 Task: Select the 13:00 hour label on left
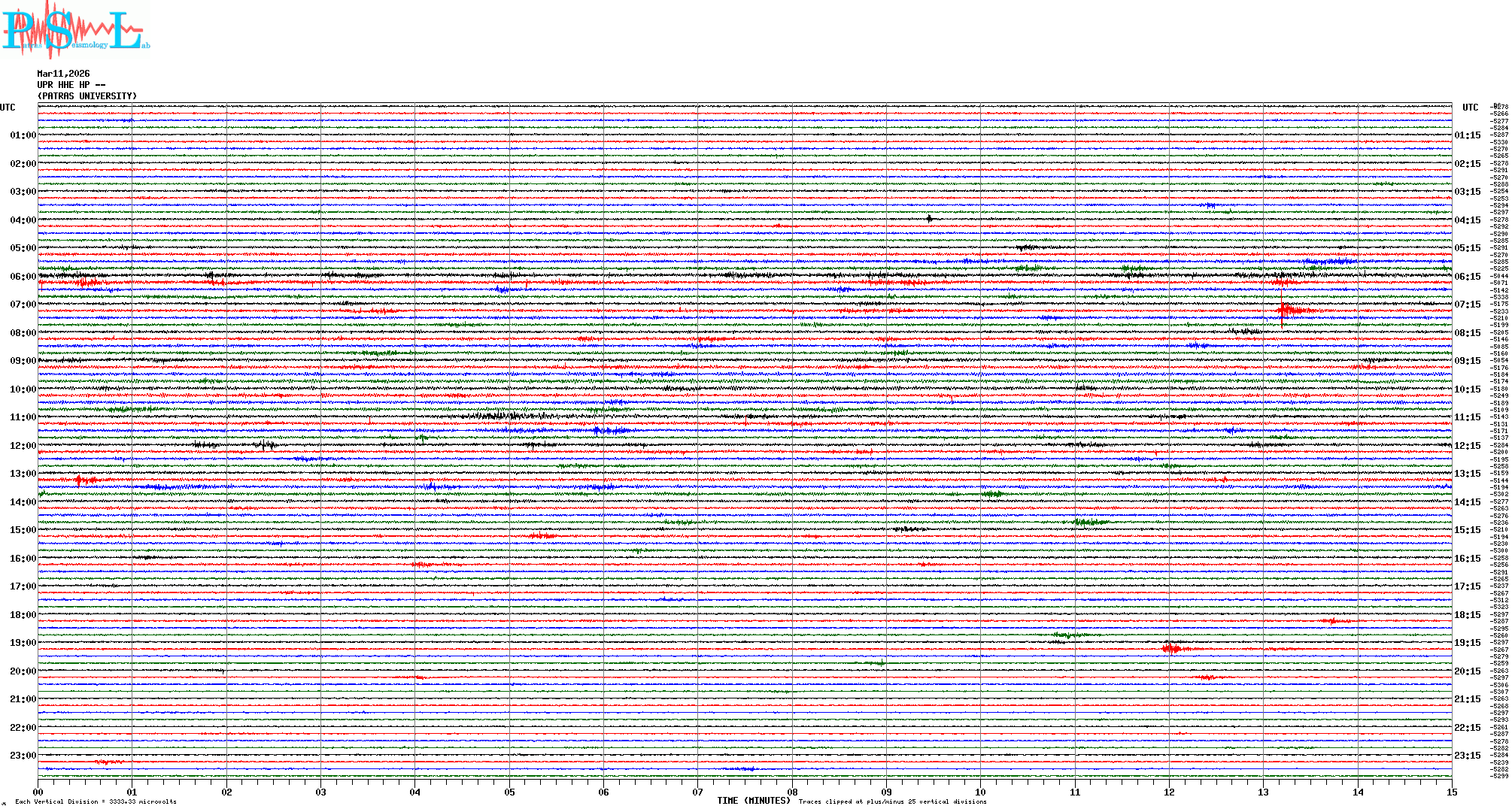(23, 474)
